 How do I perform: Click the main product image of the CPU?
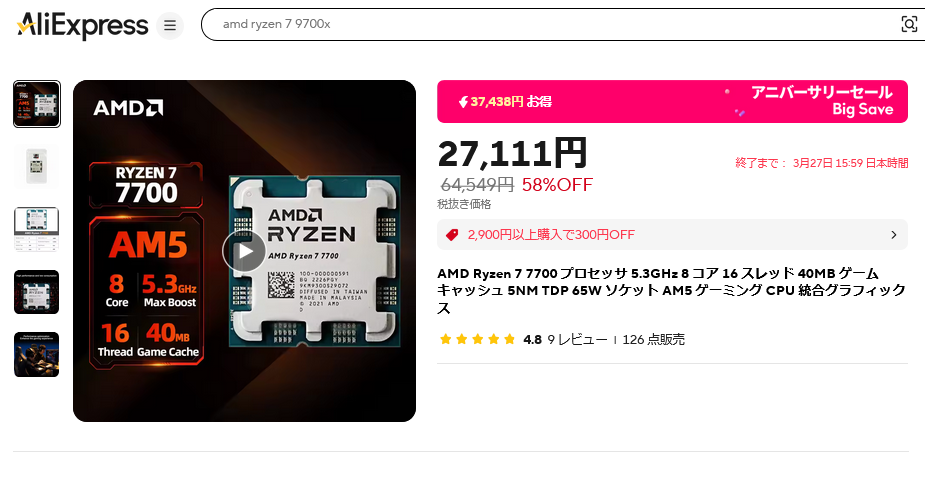(244, 251)
